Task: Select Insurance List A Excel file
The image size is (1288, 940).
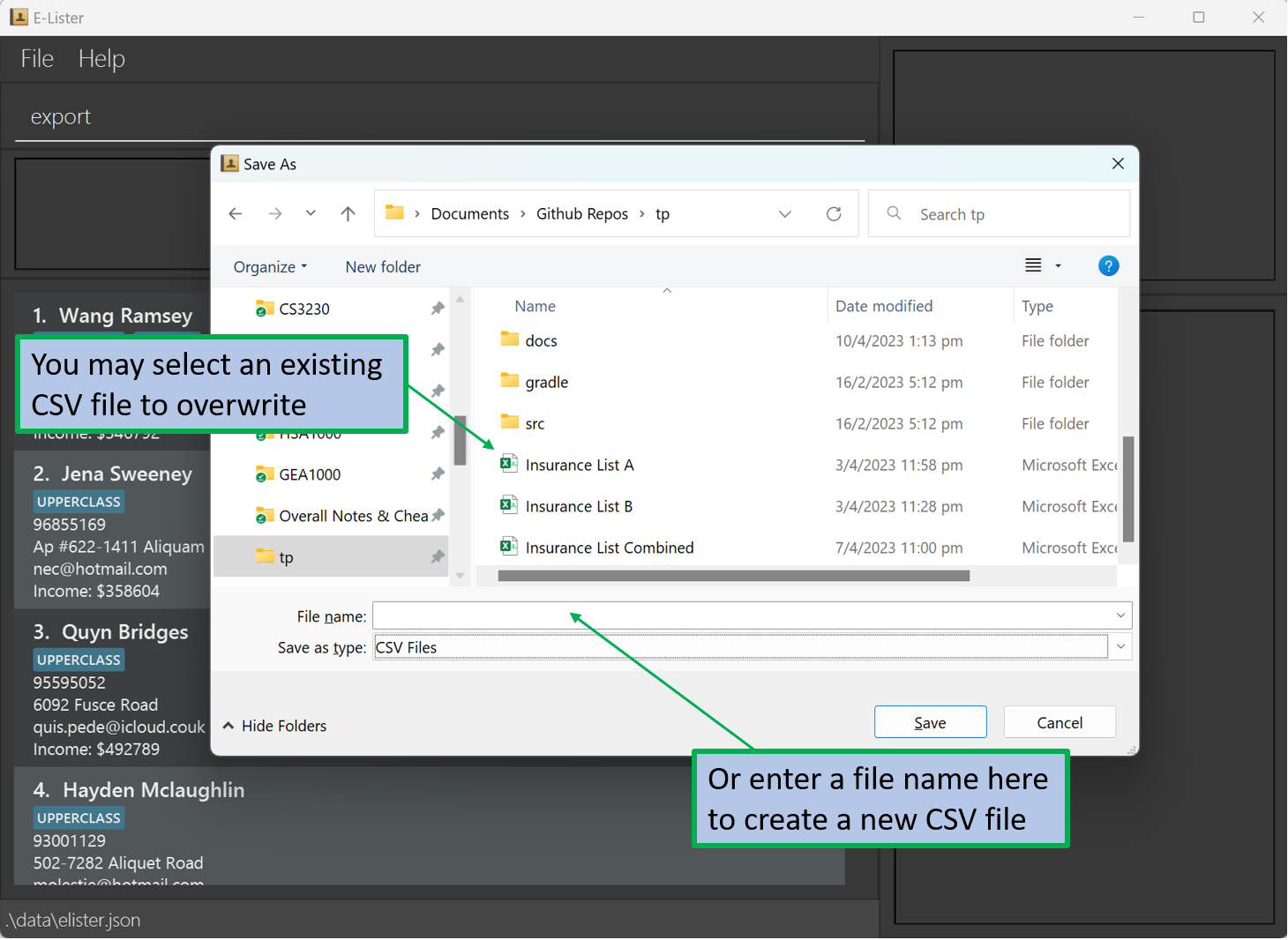Action: 579,465
